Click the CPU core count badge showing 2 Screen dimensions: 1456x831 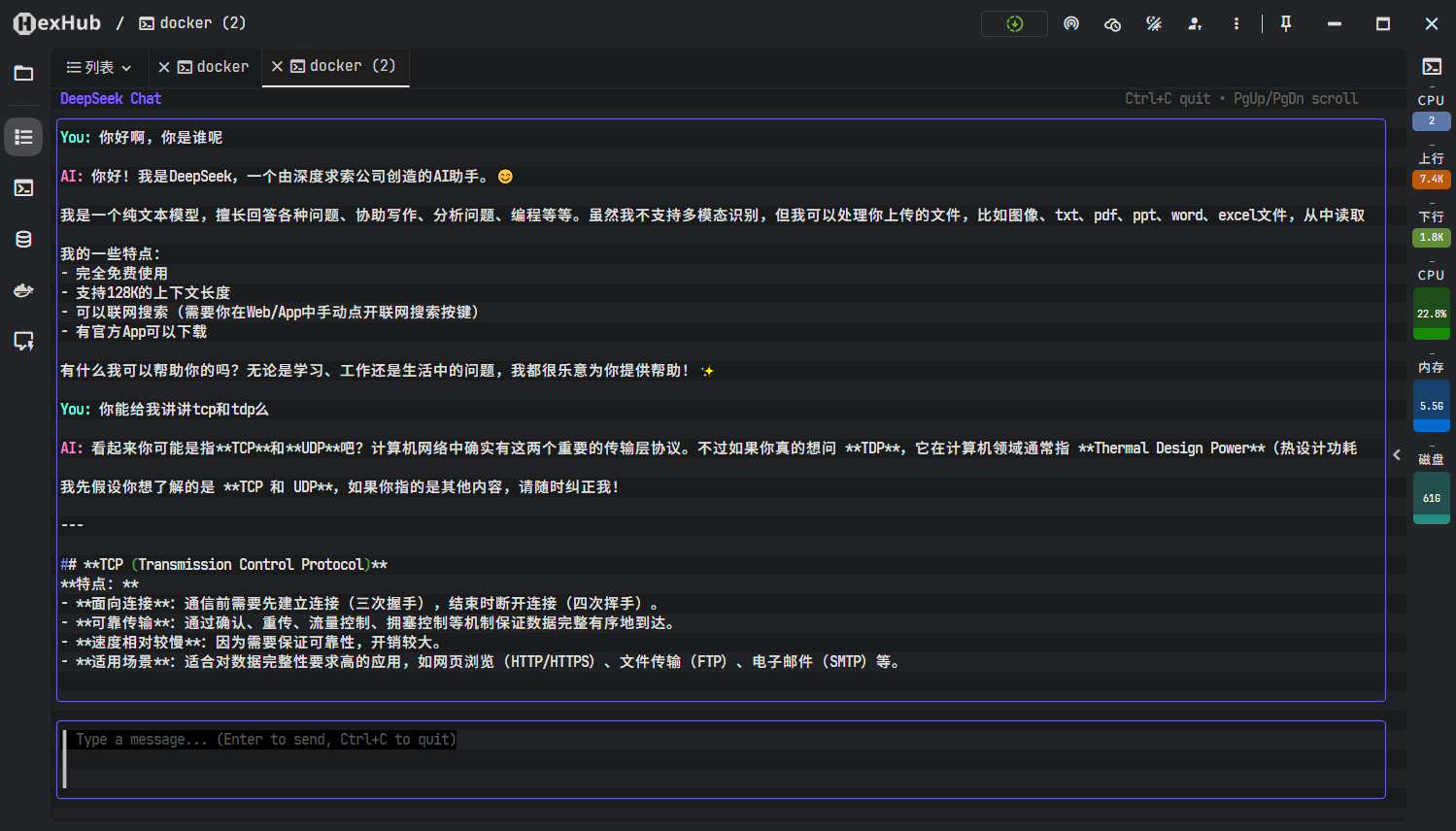[x=1432, y=121]
